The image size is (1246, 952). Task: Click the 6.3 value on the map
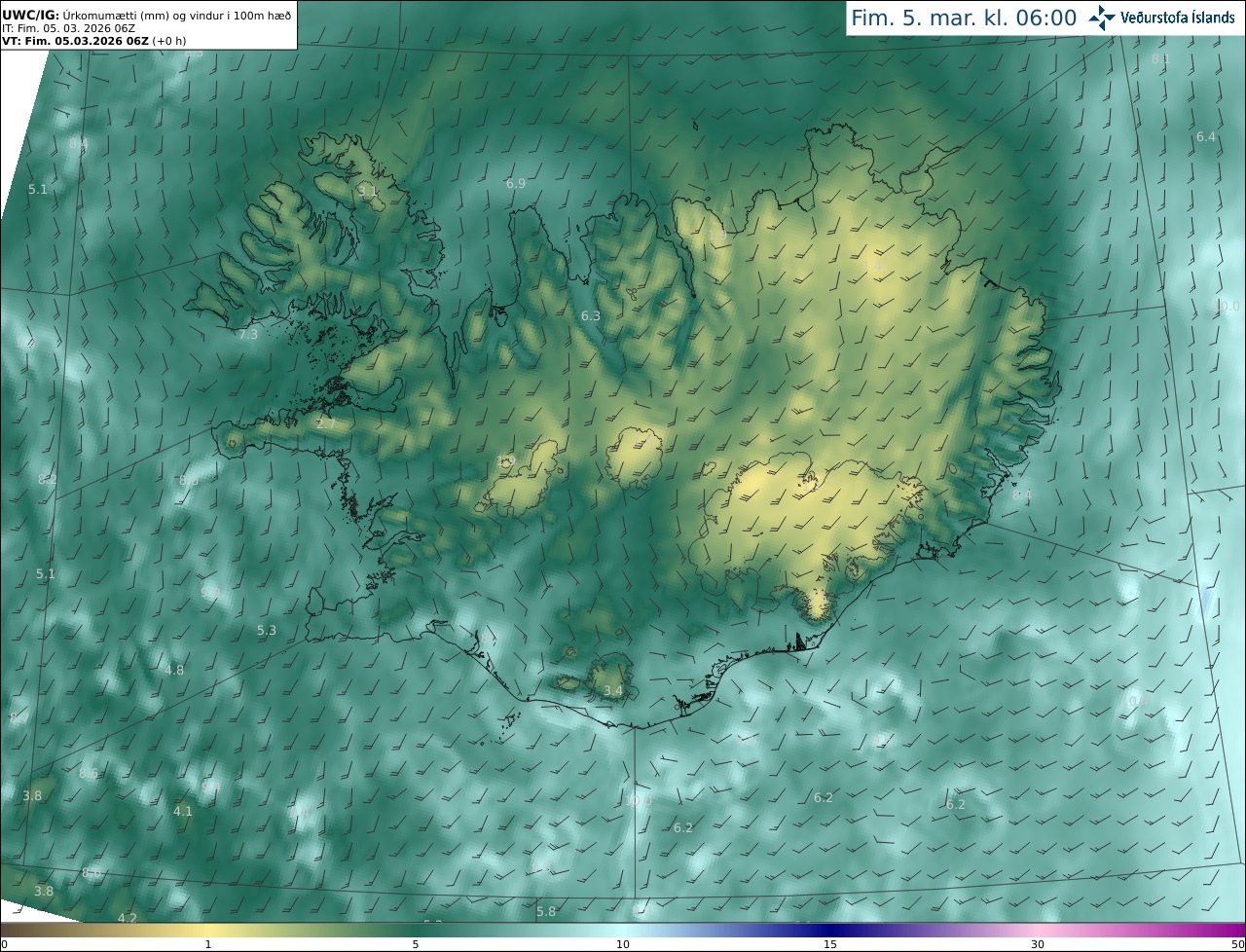click(591, 315)
